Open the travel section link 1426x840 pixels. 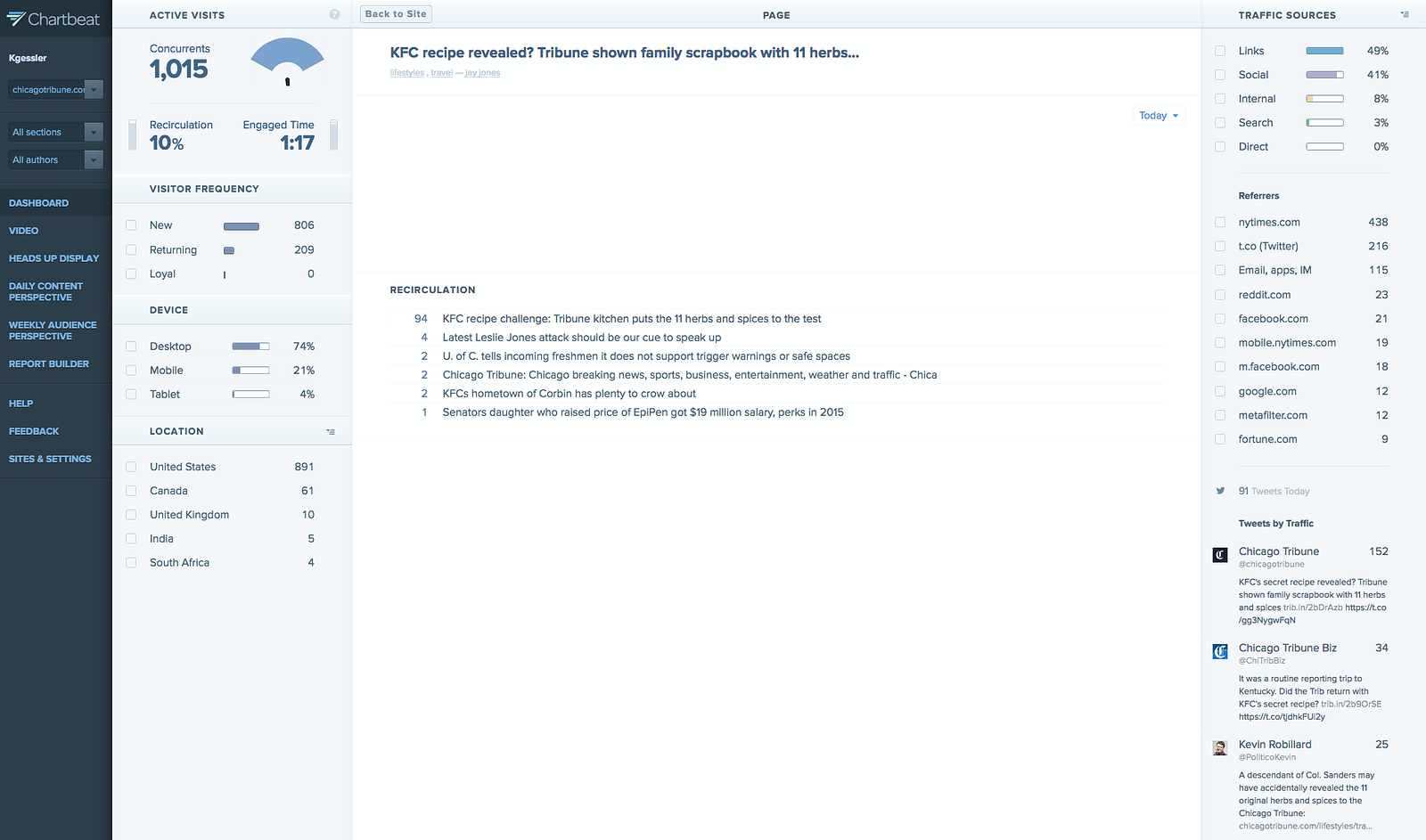[x=442, y=73]
